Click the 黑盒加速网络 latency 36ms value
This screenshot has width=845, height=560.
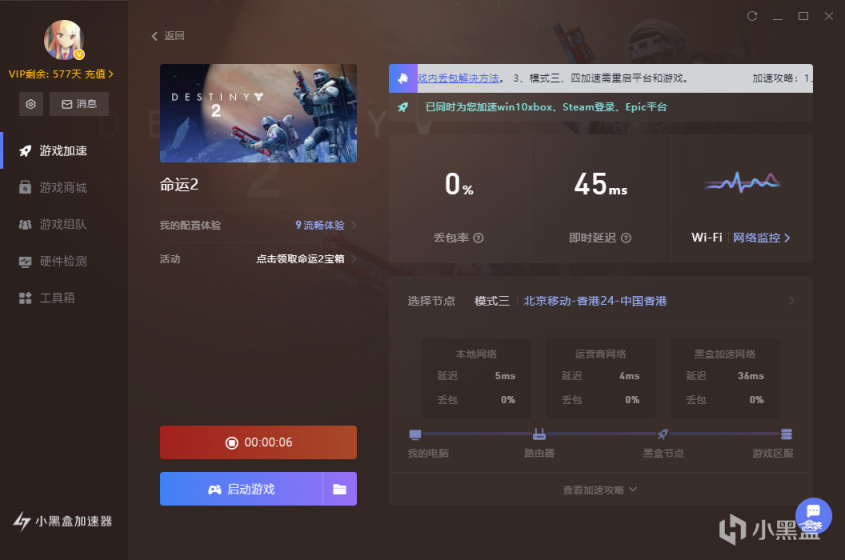751,376
